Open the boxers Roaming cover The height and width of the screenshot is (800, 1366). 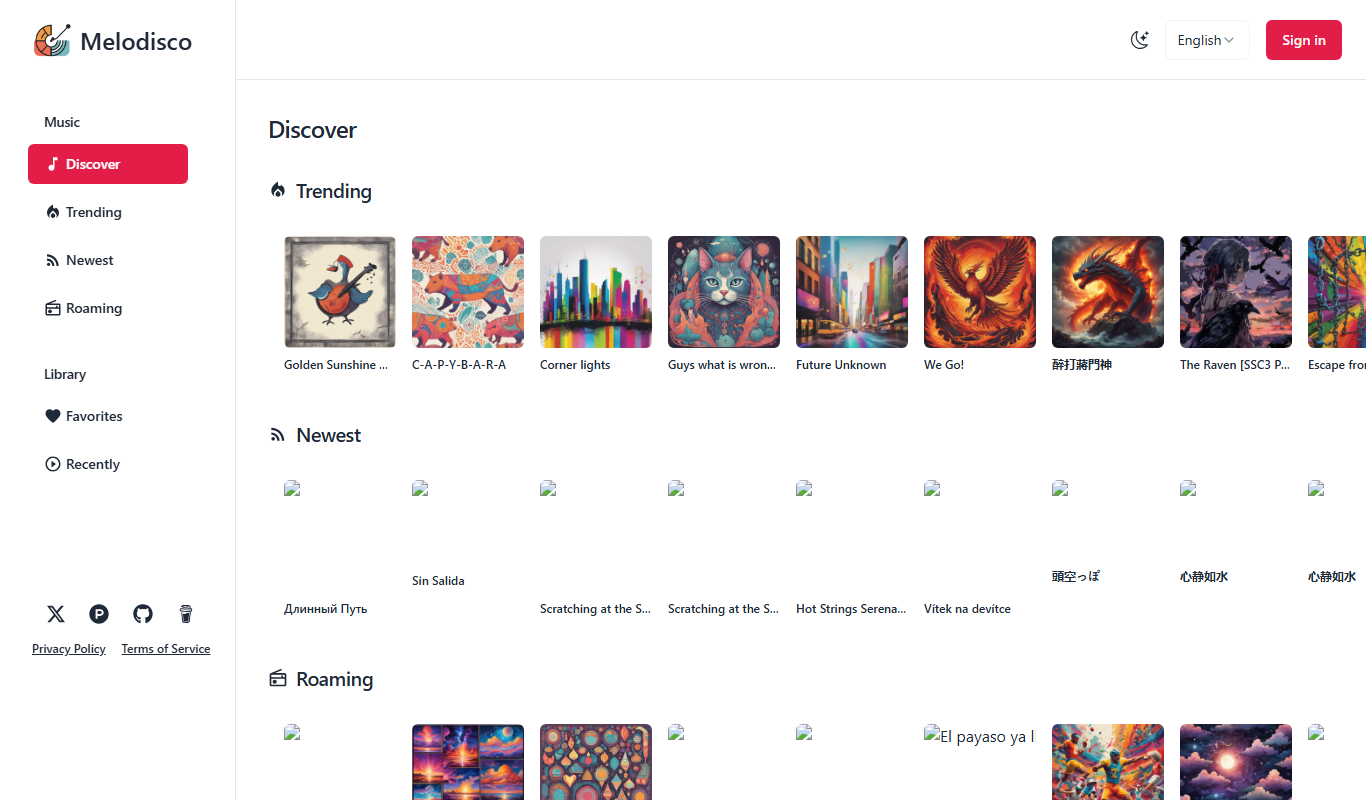[1108, 762]
